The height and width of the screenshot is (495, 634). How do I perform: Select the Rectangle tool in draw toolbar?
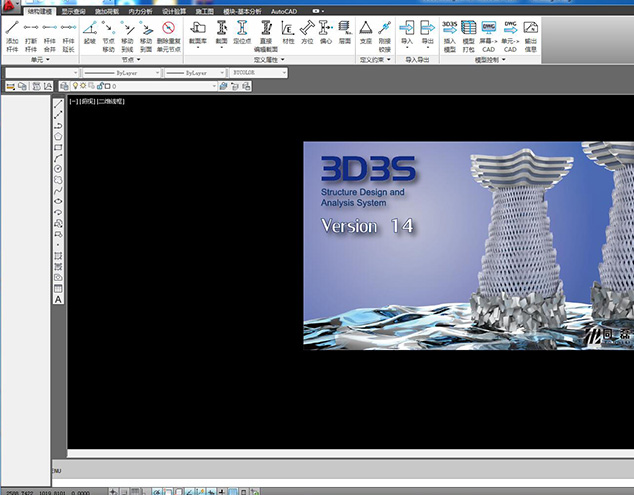point(58,147)
